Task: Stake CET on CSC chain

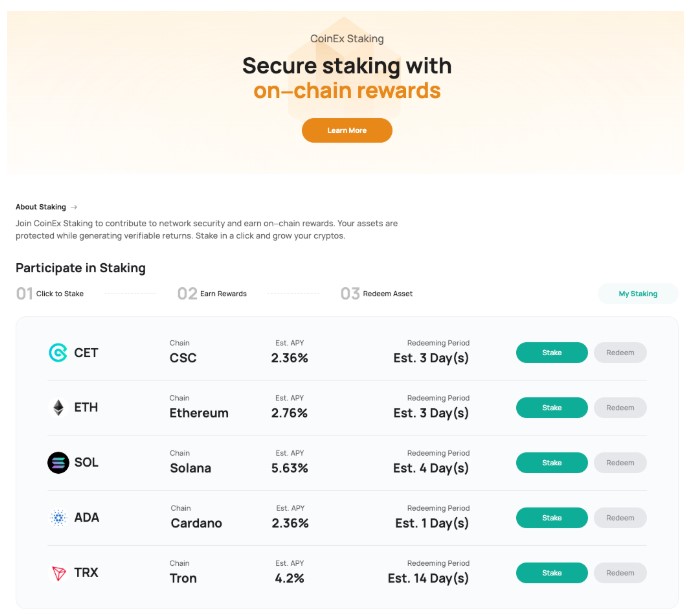Action: tap(552, 352)
